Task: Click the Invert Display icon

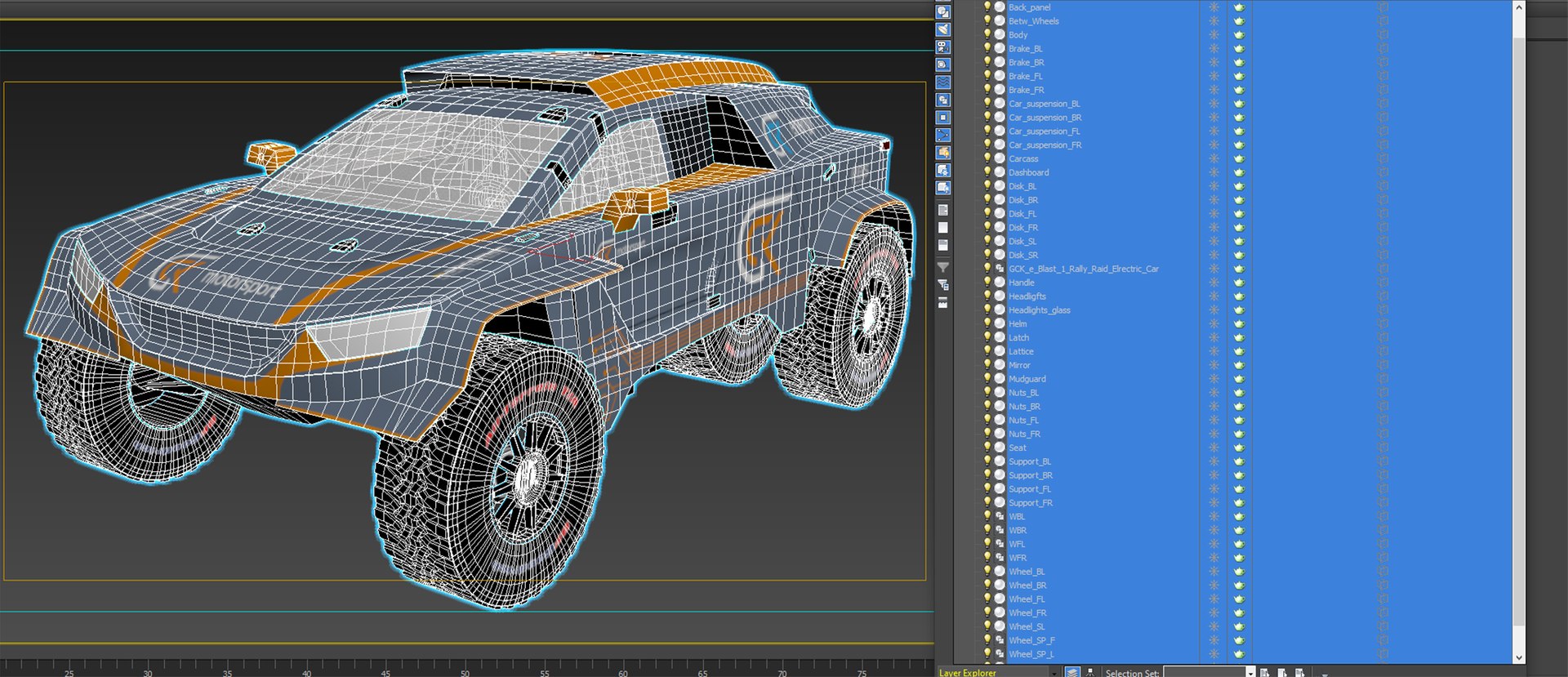Action: [943, 245]
